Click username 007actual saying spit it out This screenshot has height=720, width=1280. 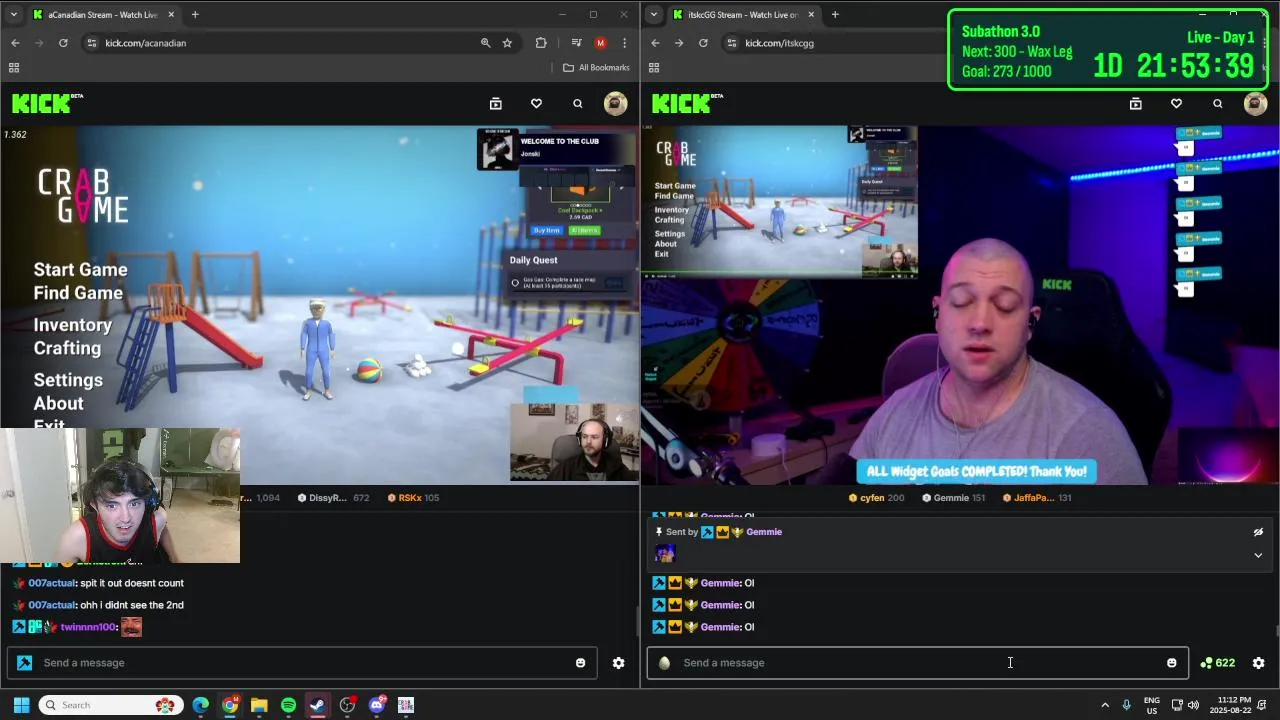(52, 583)
